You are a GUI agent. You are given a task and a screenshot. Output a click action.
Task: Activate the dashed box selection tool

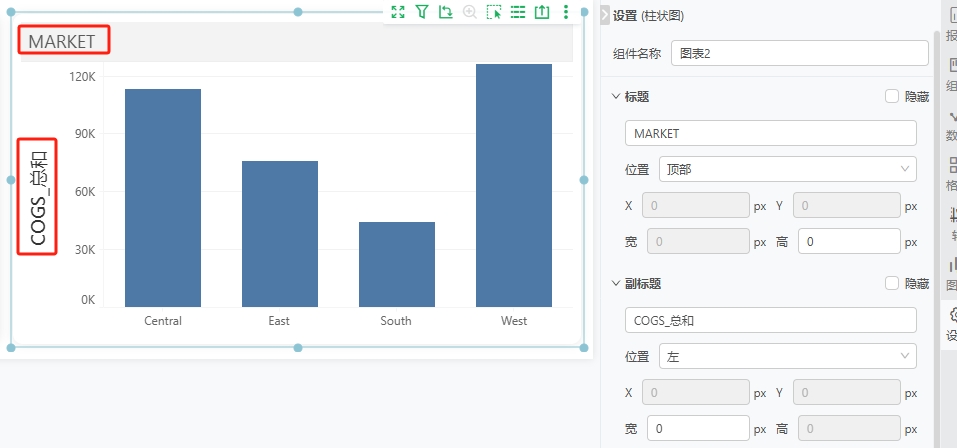[494, 12]
